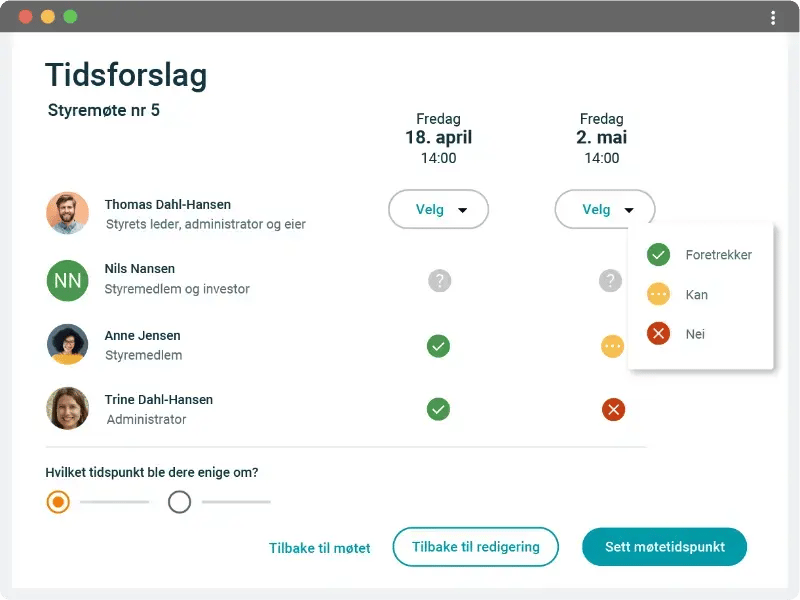
Task: Choose Kan from the dropdown menu
Action: (699, 294)
